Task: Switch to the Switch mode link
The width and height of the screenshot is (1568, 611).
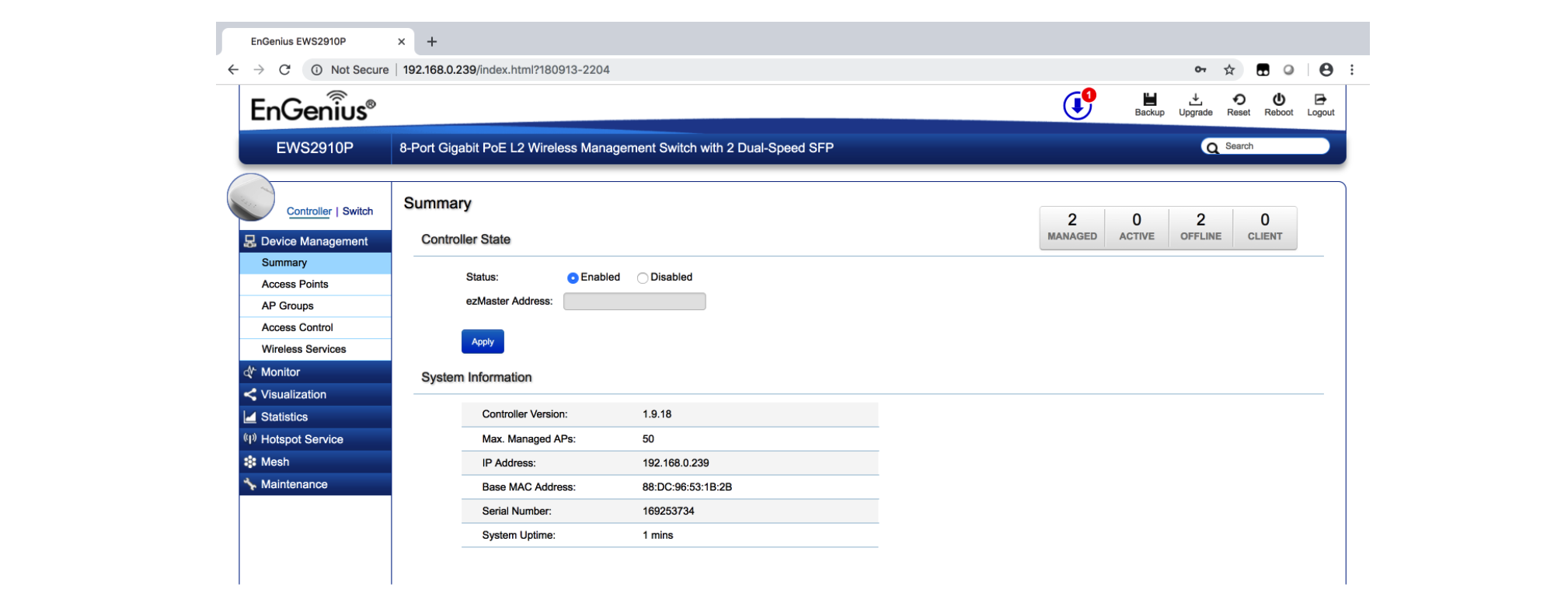Action: (357, 211)
